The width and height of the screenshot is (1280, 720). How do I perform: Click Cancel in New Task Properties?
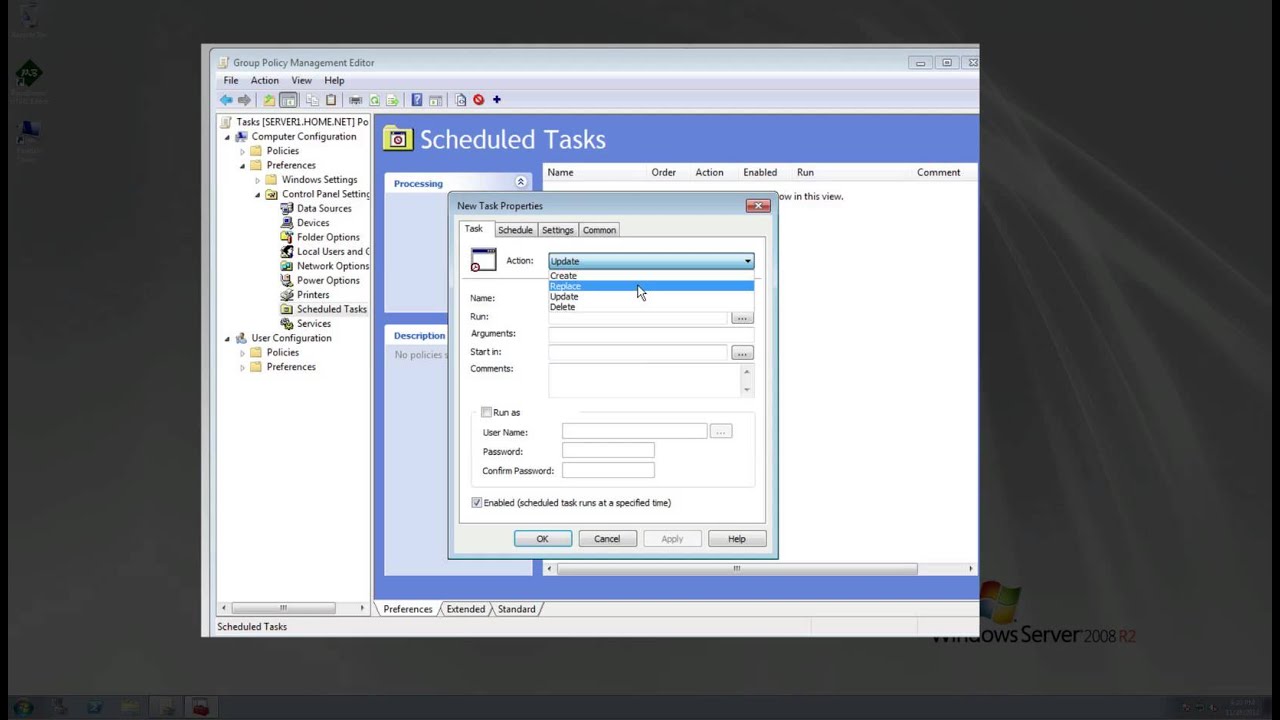[607, 539]
